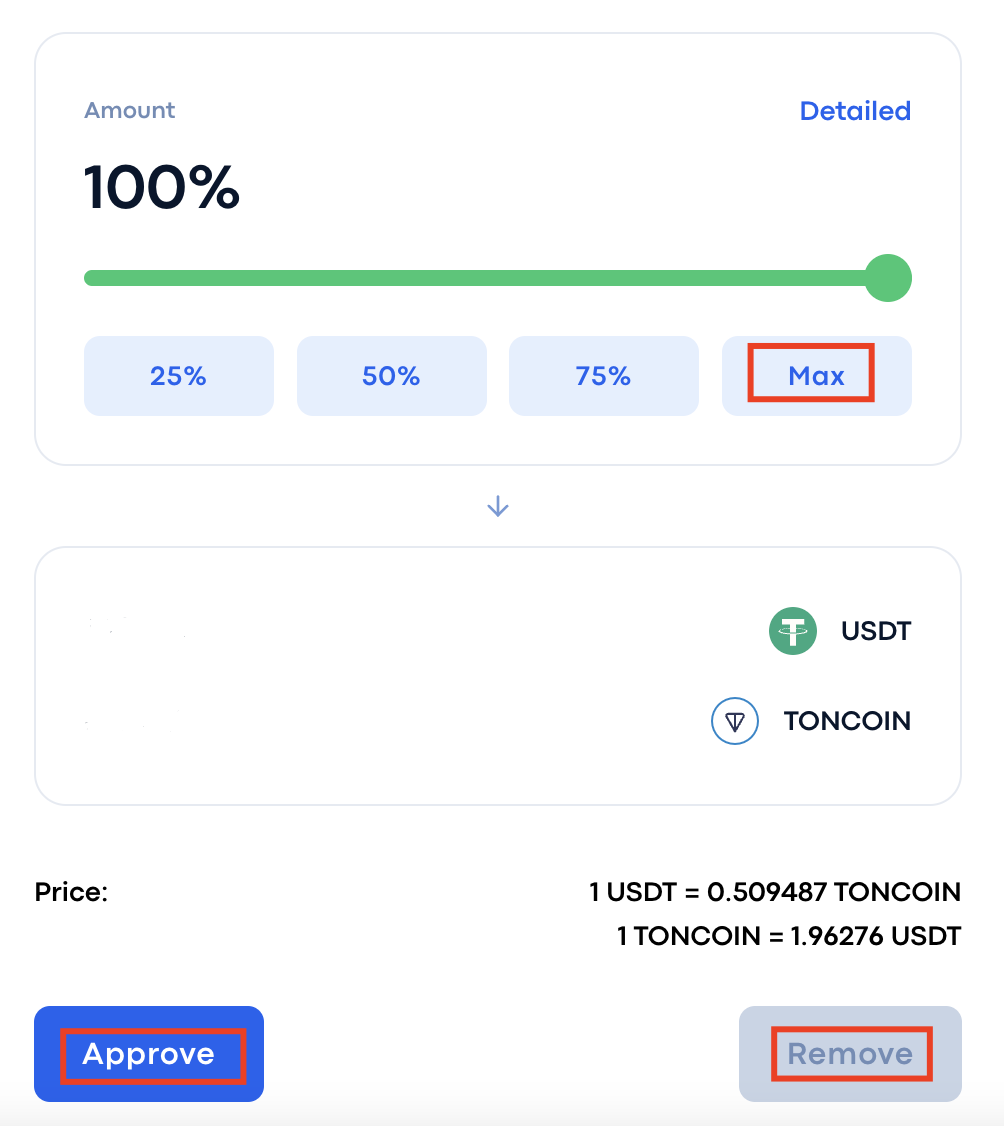Click the TONCOIN token label
This screenshot has height=1126, width=1004.
(847, 721)
